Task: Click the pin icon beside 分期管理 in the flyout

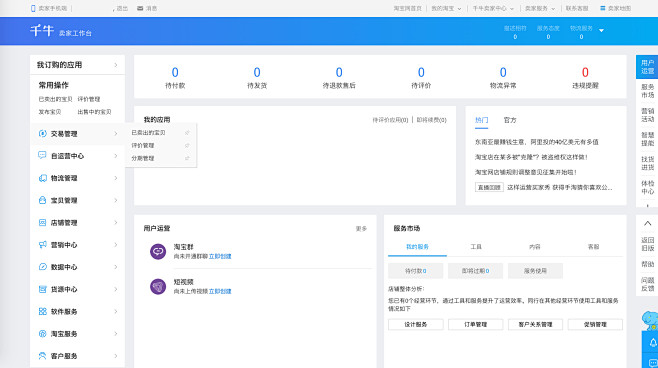Action: [x=187, y=158]
